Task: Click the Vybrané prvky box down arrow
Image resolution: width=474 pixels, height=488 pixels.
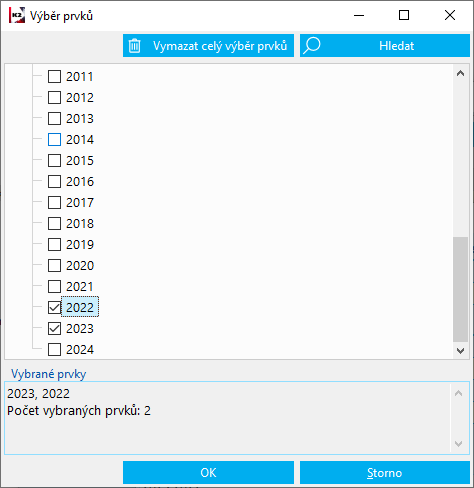Action: (458, 444)
